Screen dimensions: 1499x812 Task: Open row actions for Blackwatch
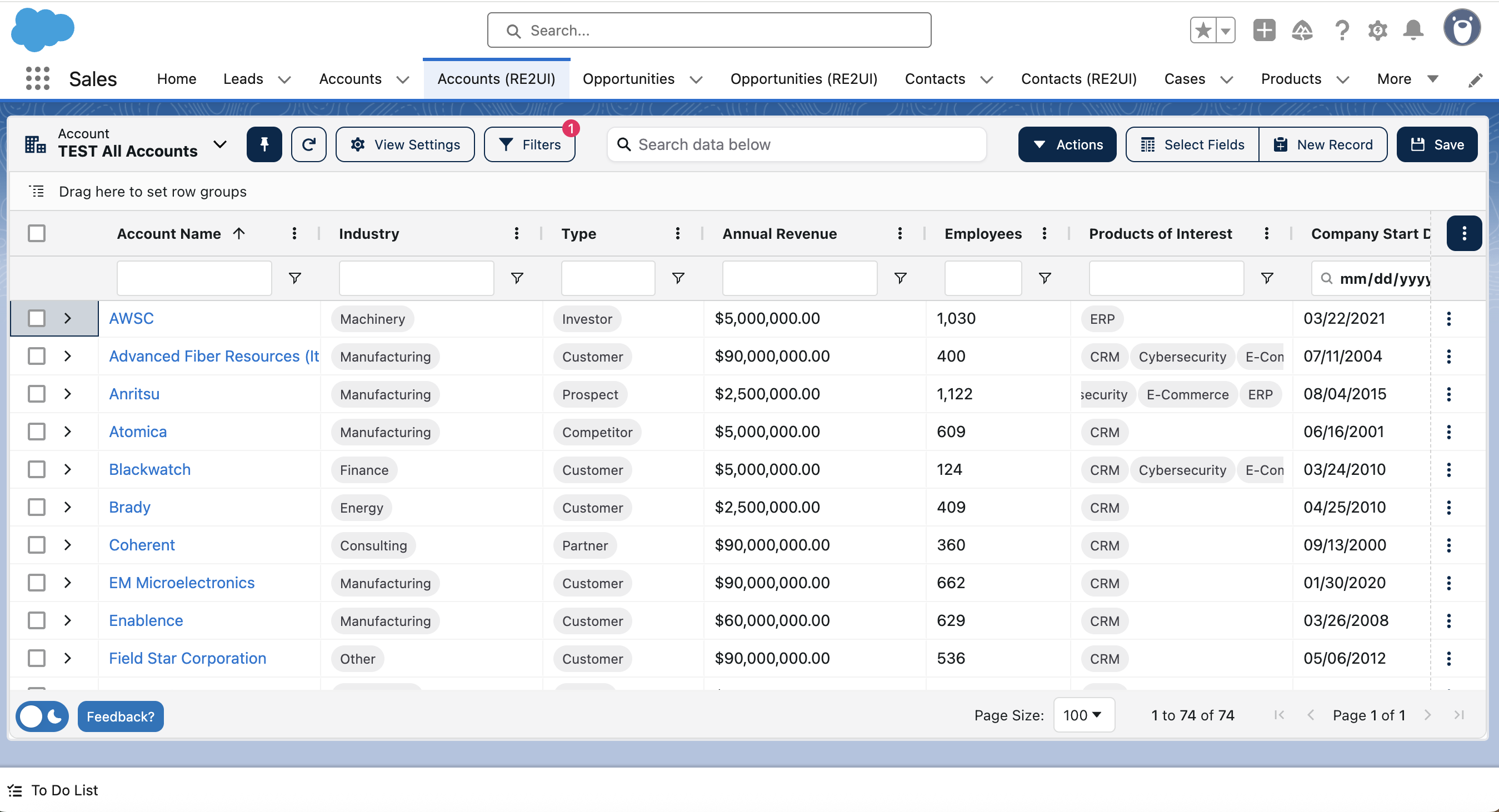tap(1449, 469)
